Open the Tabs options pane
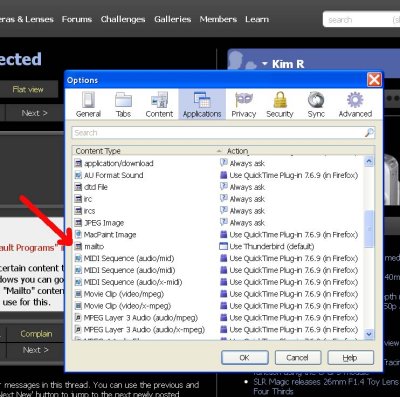 123,105
